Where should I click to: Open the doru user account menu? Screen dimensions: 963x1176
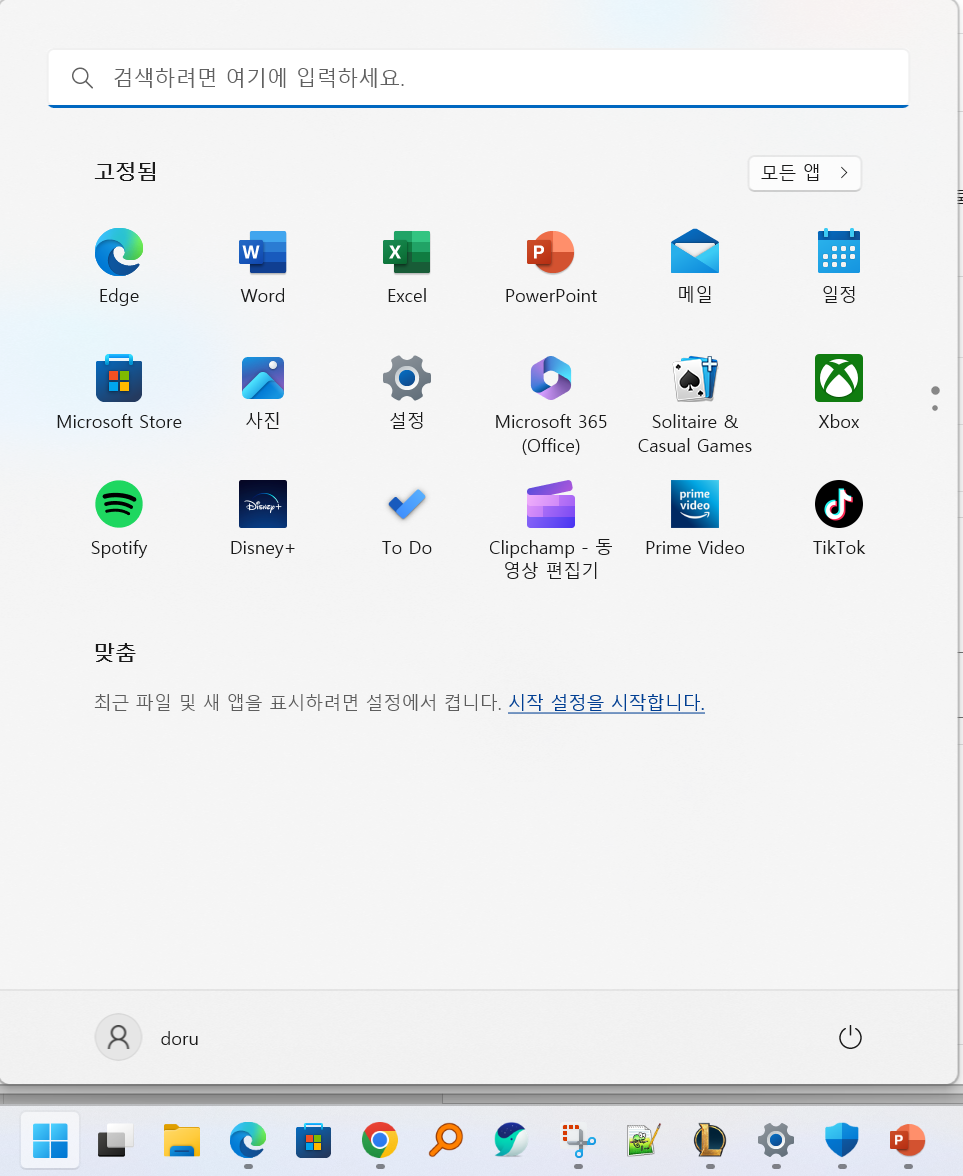148,1037
